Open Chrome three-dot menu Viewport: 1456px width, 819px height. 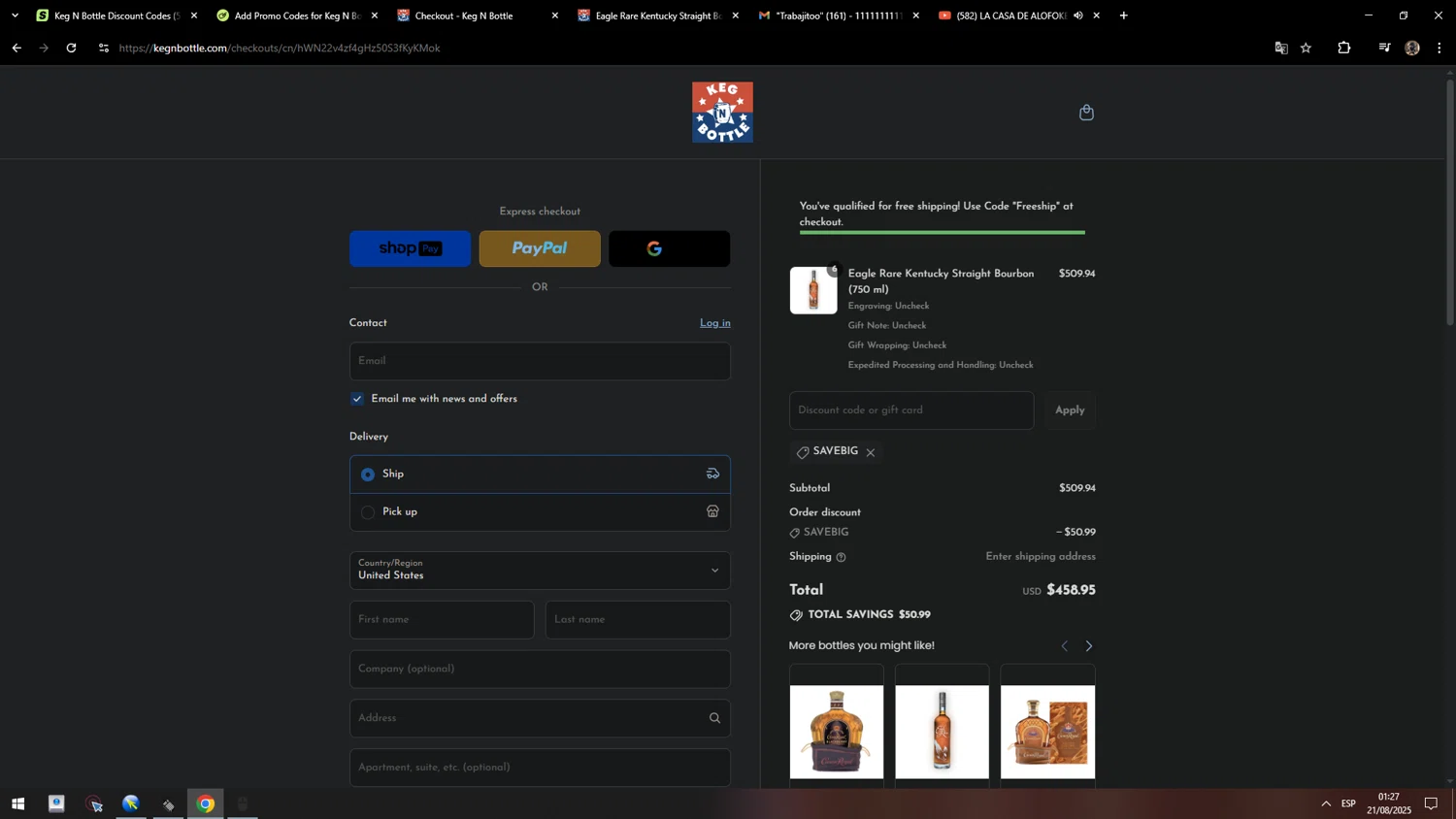point(1439,48)
